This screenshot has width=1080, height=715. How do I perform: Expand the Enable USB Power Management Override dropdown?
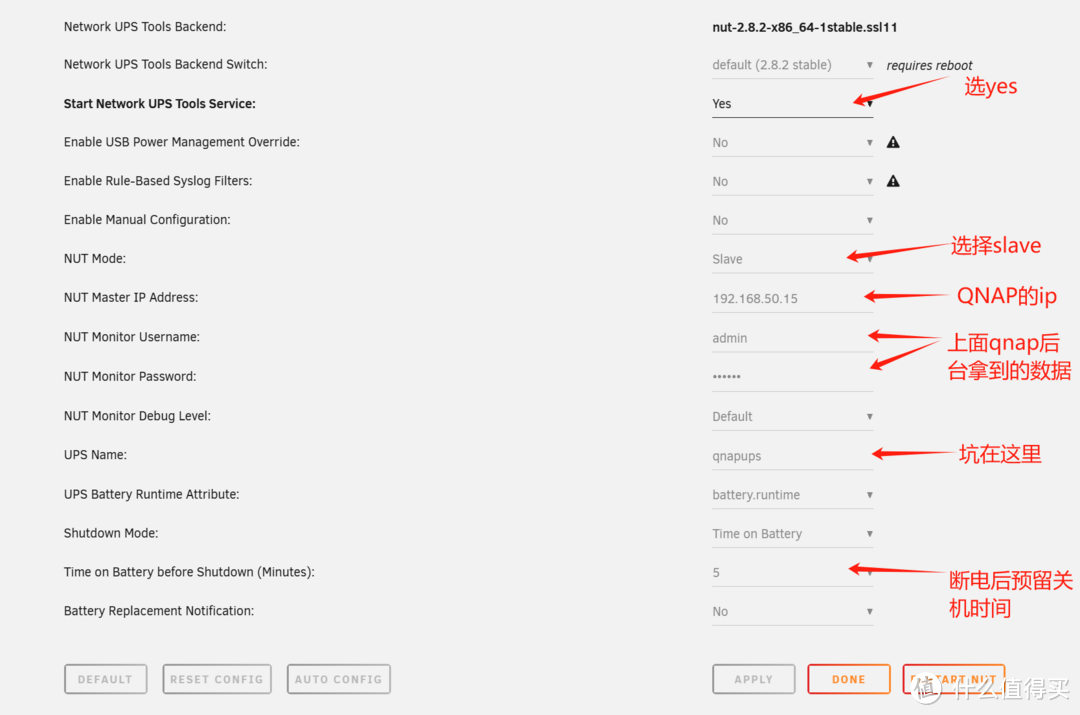(791, 143)
